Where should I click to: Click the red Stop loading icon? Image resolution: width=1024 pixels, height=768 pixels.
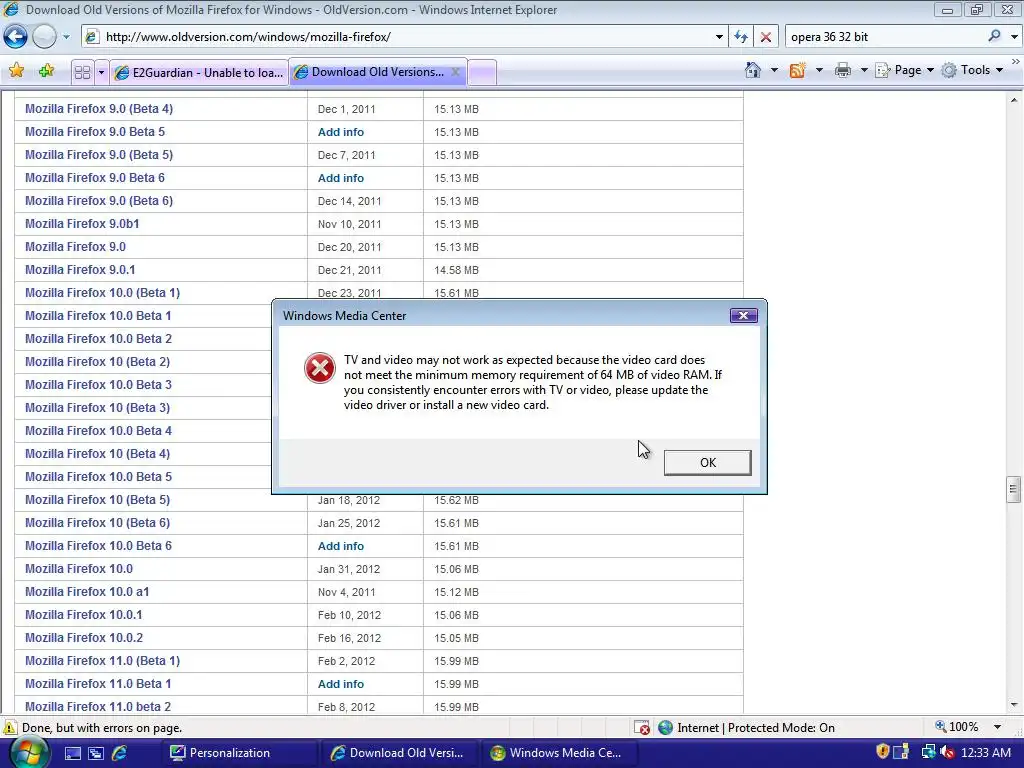[765, 37]
